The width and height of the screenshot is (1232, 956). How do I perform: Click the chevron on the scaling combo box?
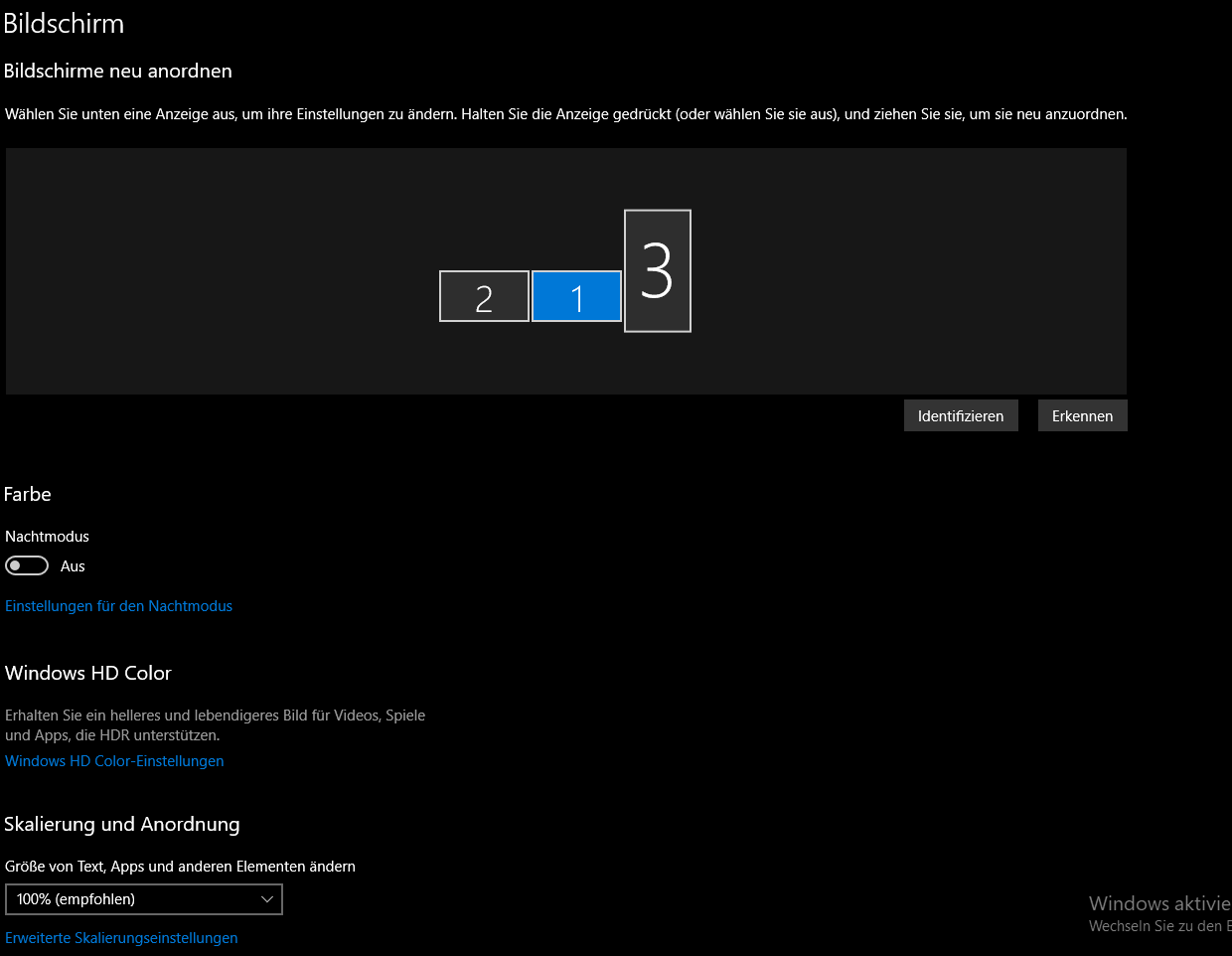click(x=267, y=898)
